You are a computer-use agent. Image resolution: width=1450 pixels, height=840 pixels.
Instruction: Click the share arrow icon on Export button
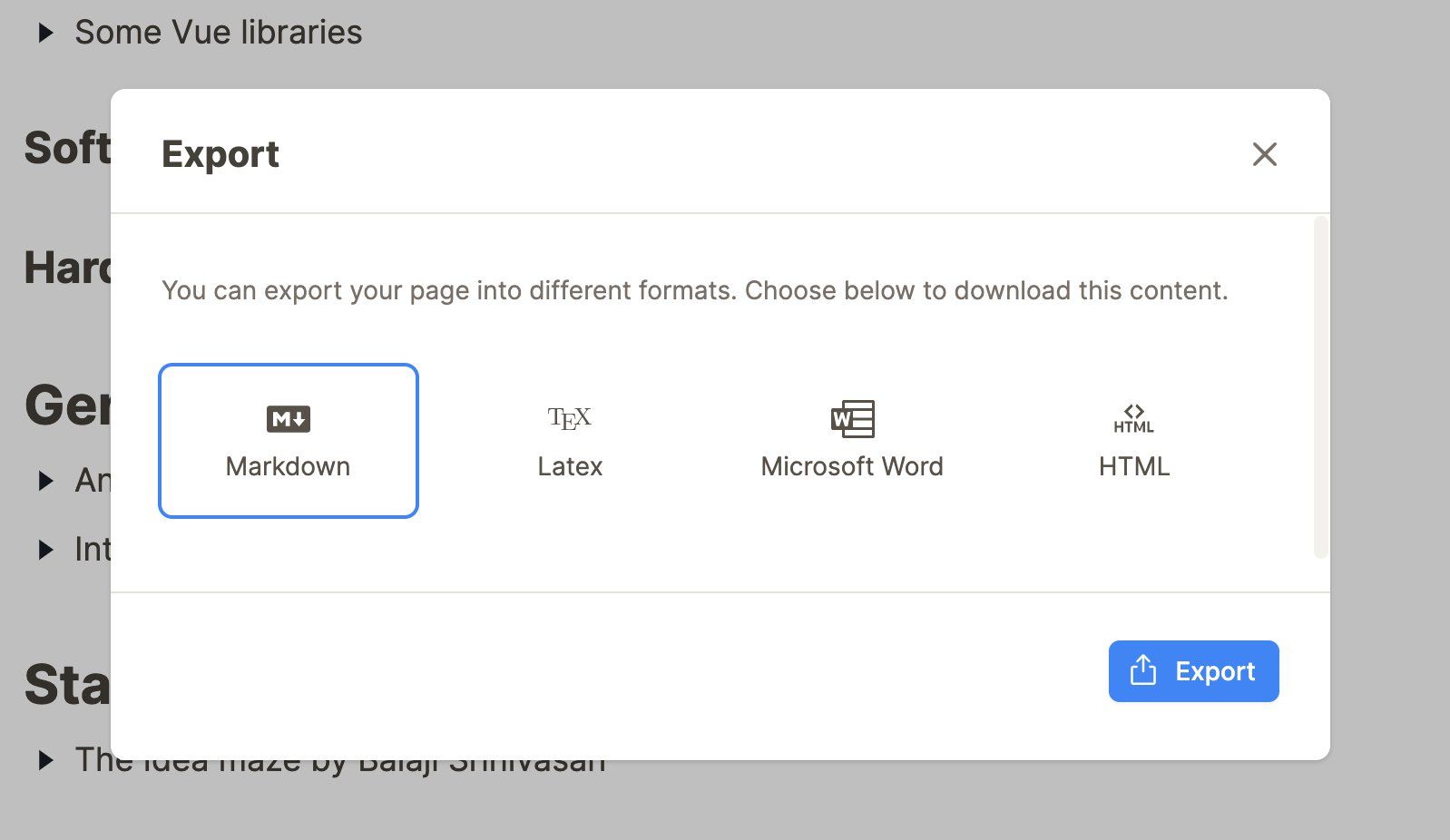[1143, 670]
